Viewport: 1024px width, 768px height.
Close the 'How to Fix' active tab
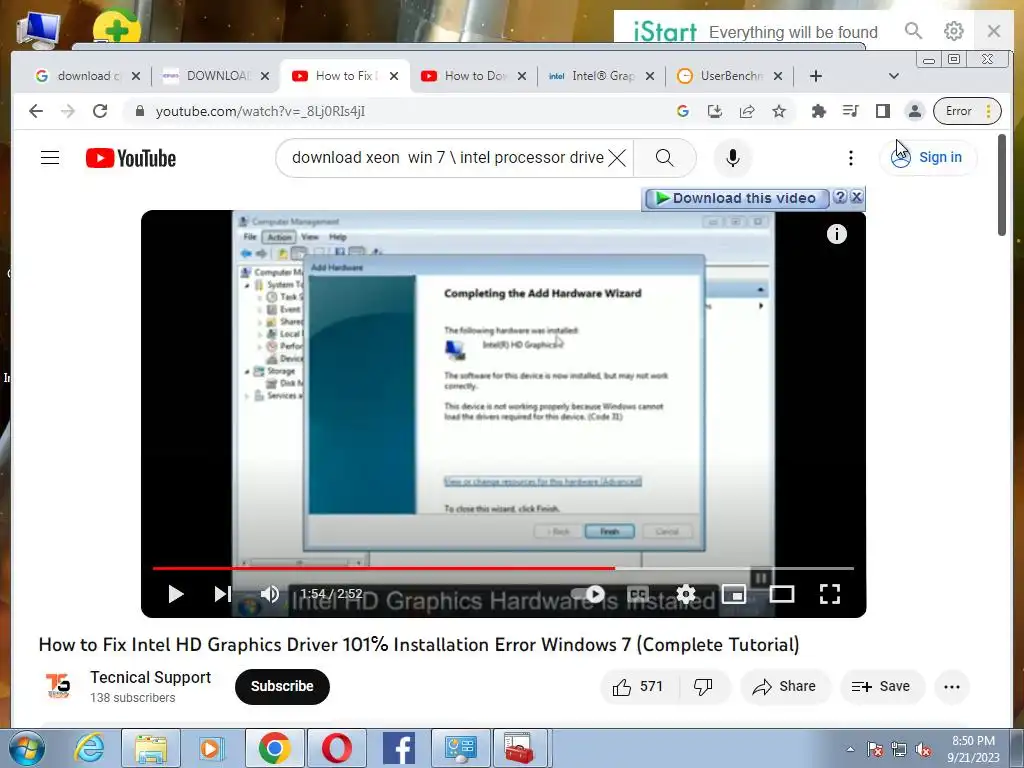394,76
